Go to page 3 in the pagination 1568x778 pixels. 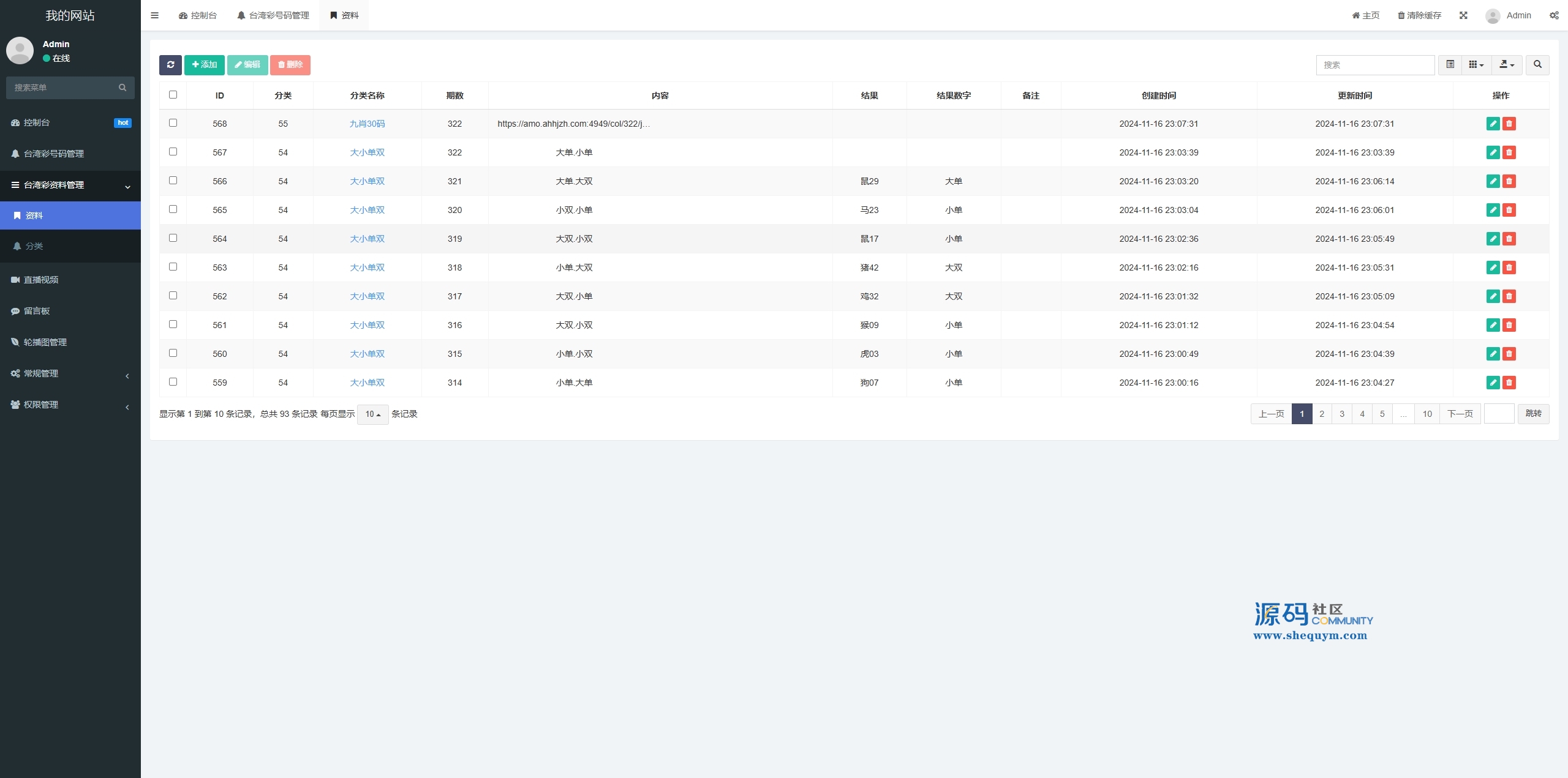pyautogui.click(x=1342, y=414)
